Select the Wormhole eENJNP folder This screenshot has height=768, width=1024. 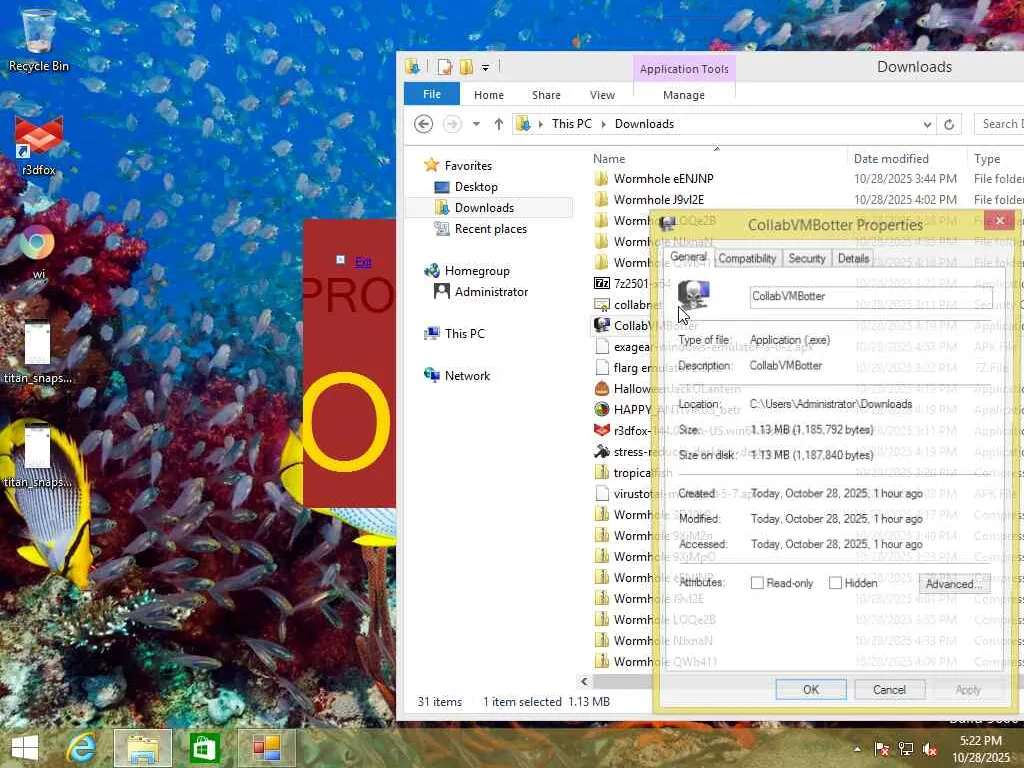click(x=664, y=178)
